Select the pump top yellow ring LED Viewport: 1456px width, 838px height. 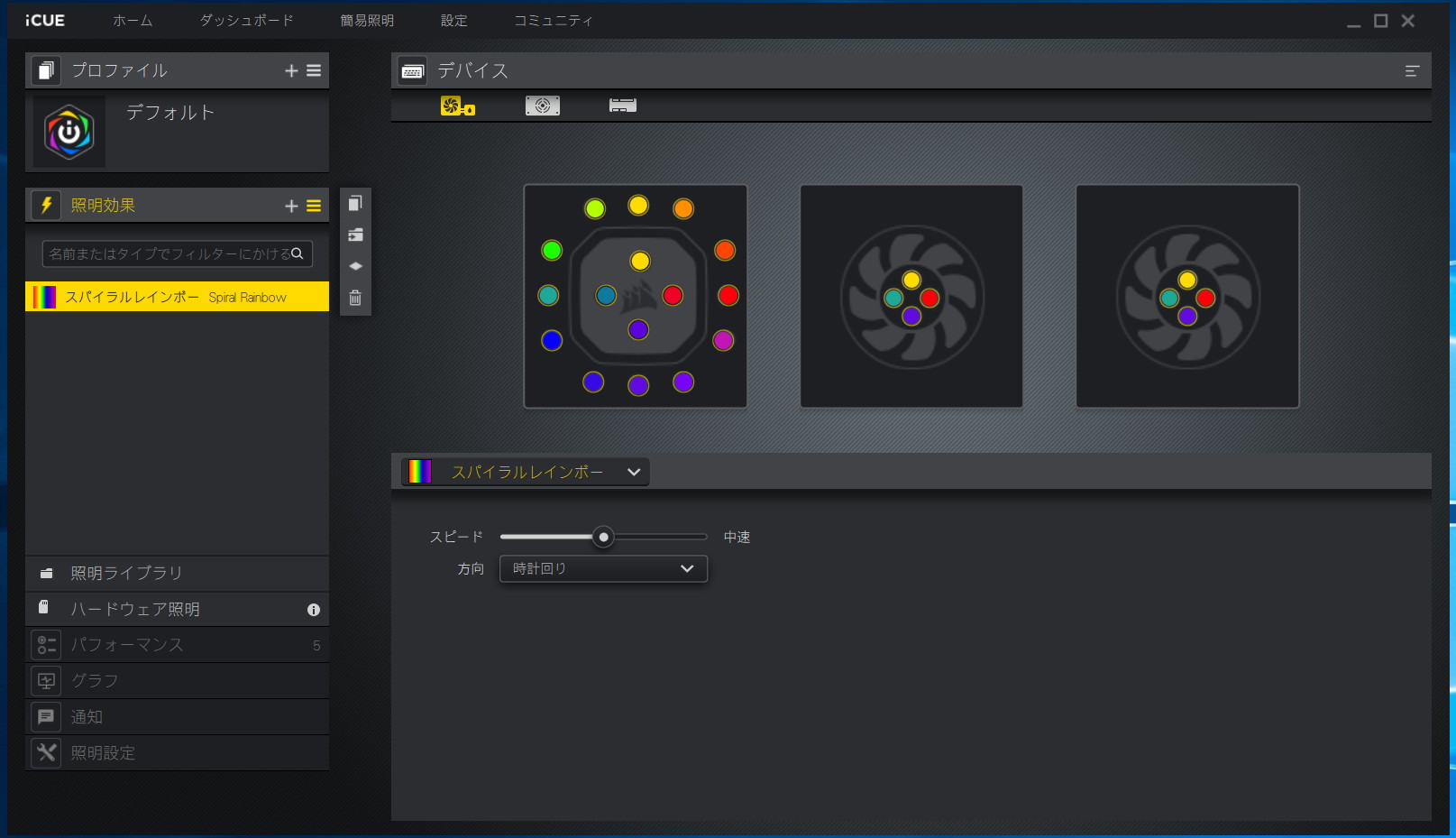638,205
